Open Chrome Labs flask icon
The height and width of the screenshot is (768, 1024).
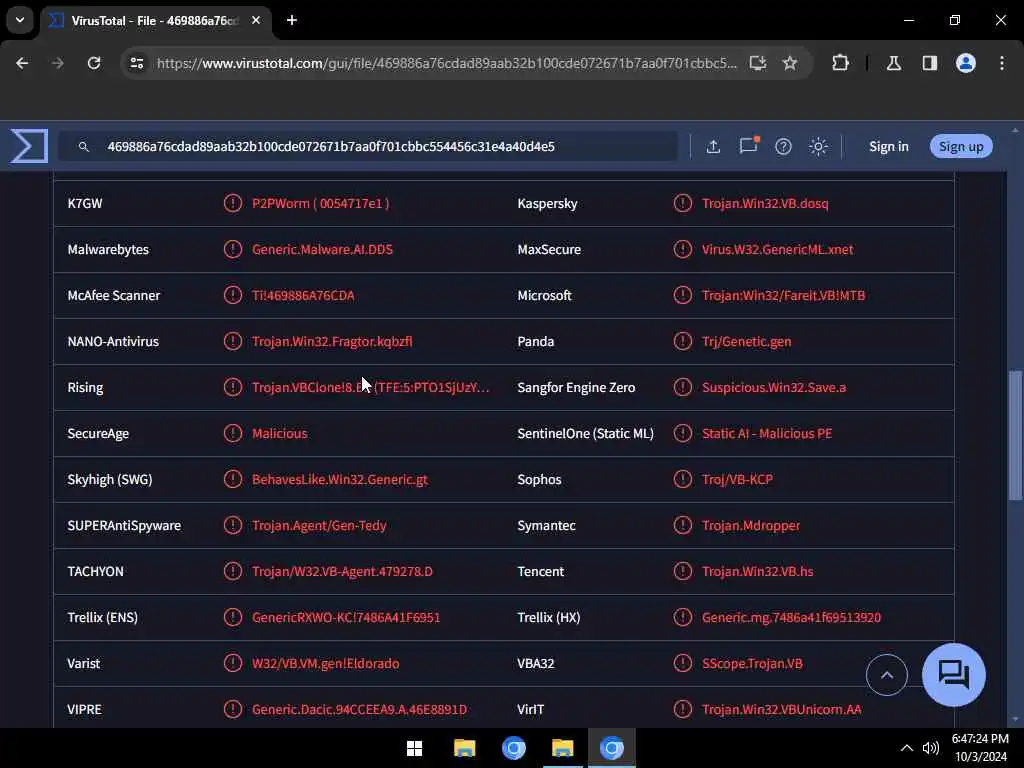click(894, 63)
